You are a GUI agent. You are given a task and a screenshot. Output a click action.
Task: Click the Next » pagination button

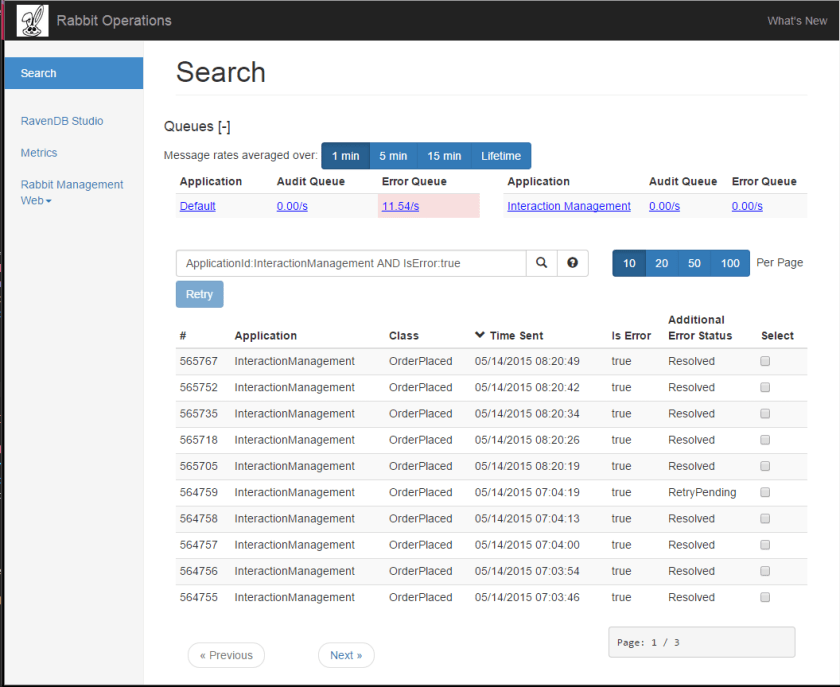tap(346, 655)
